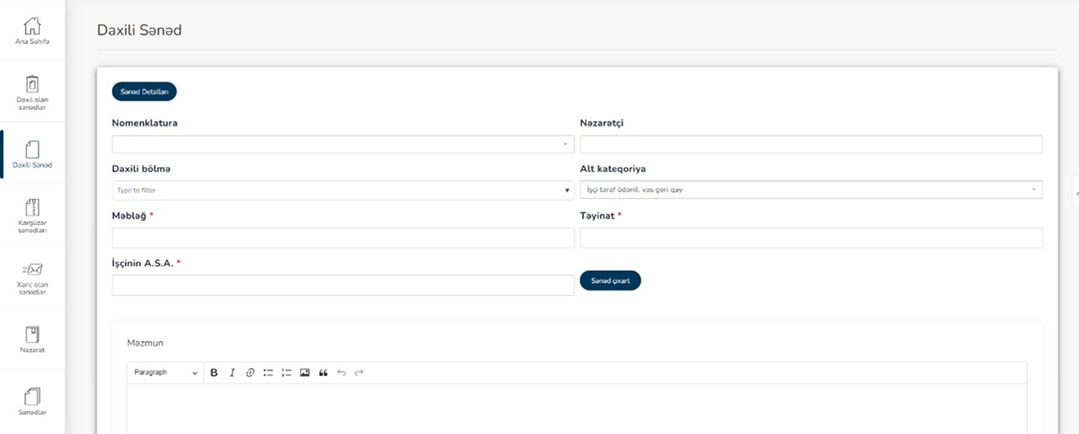Image resolution: width=1079 pixels, height=434 pixels.
Task: Click the Məzmun section label
Action: tap(145, 343)
